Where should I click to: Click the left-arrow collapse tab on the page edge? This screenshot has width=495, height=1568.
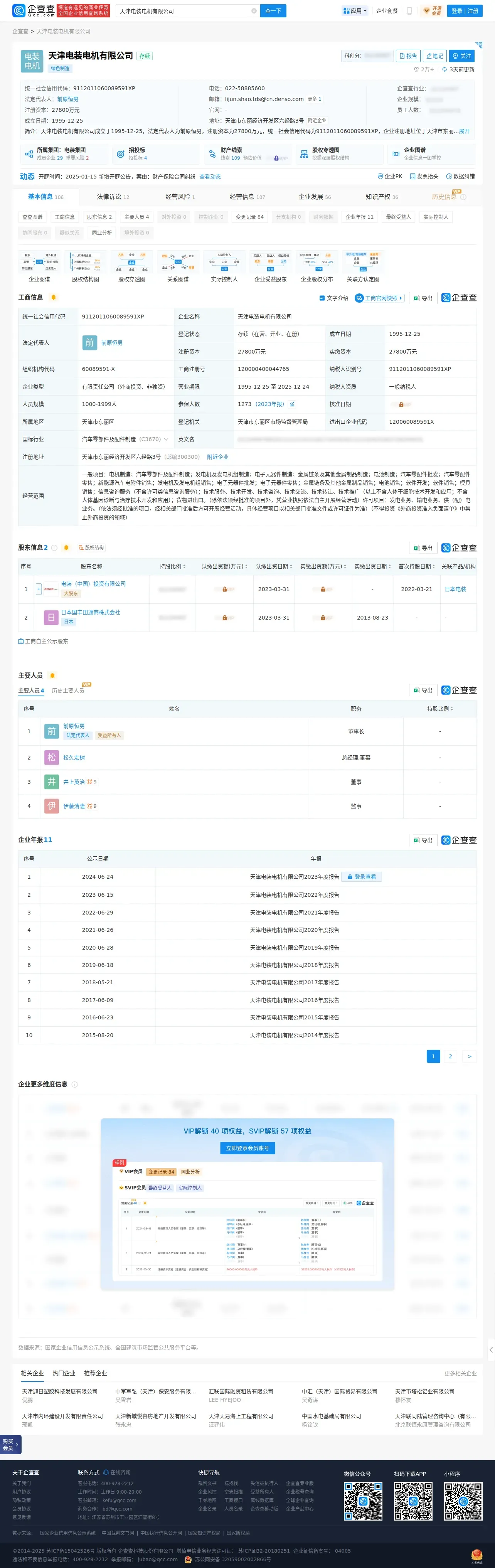(491, 1350)
